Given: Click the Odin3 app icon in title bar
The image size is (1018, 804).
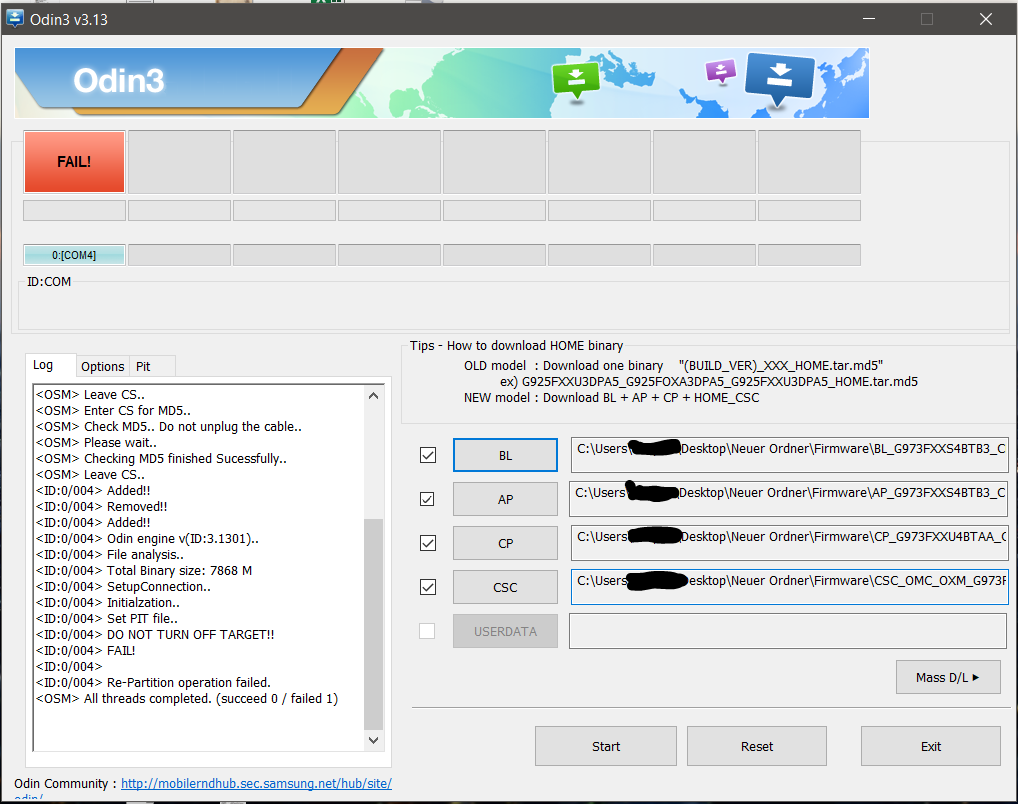Looking at the screenshot, I should tap(14, 19).
